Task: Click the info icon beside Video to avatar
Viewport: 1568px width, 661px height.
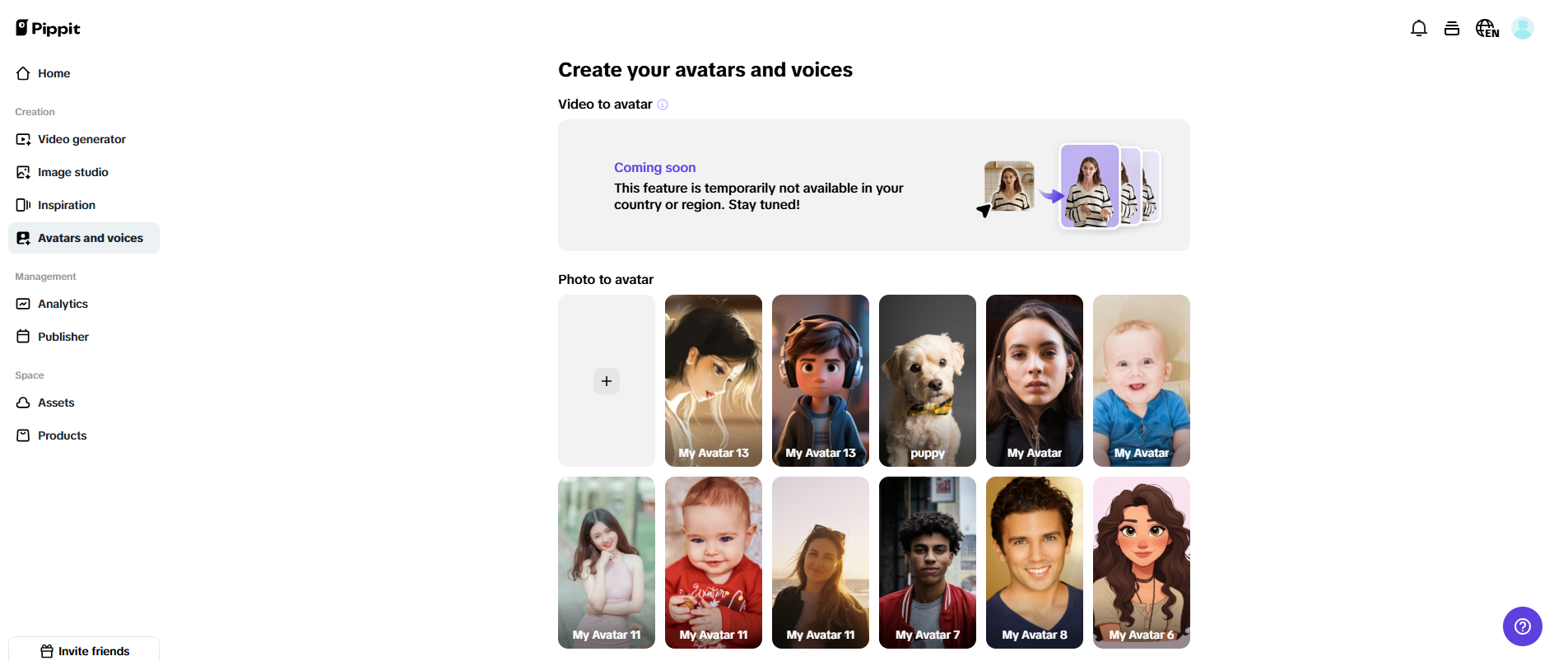Action: tap(663, 105)
